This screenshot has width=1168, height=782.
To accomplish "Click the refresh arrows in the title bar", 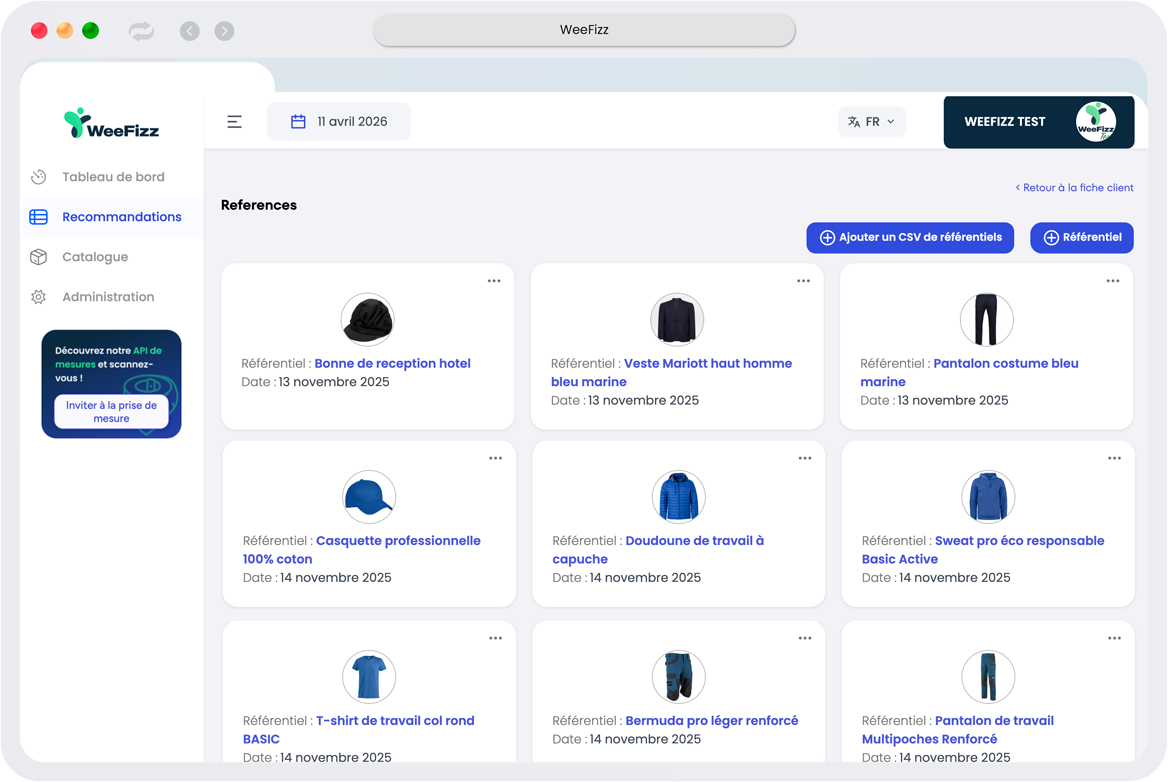I will 140,30.
